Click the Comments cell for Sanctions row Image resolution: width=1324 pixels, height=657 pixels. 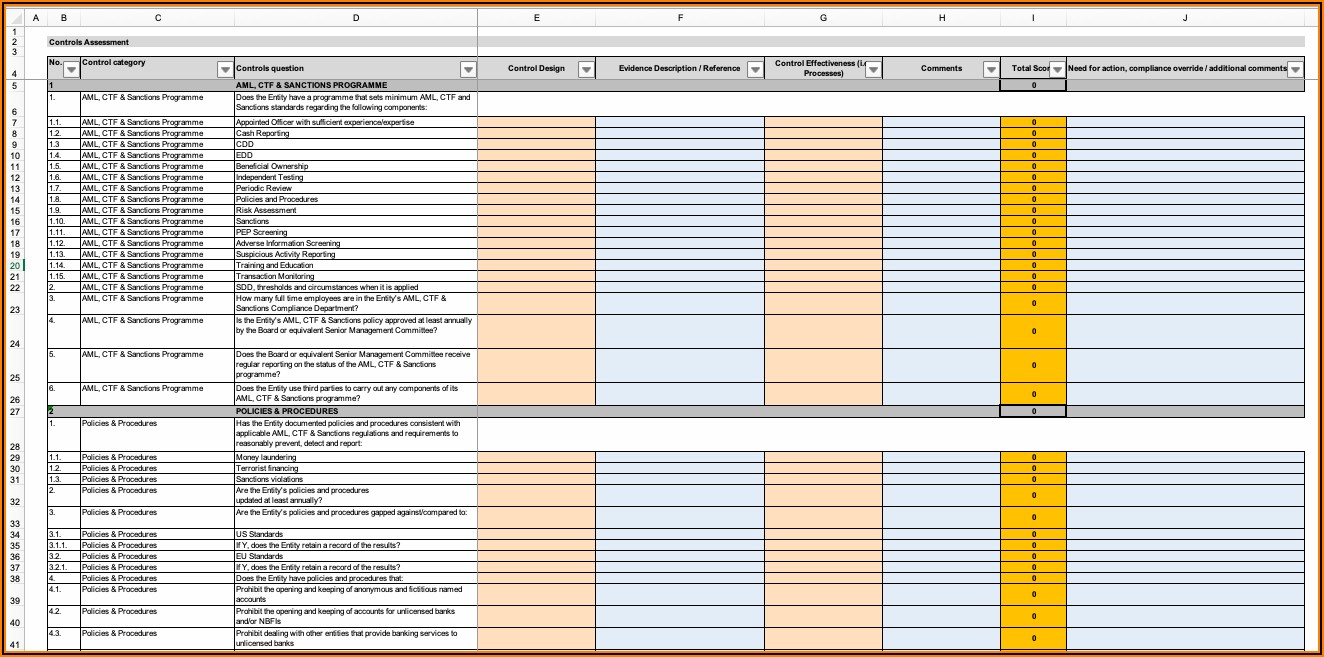tap(941, 221)
